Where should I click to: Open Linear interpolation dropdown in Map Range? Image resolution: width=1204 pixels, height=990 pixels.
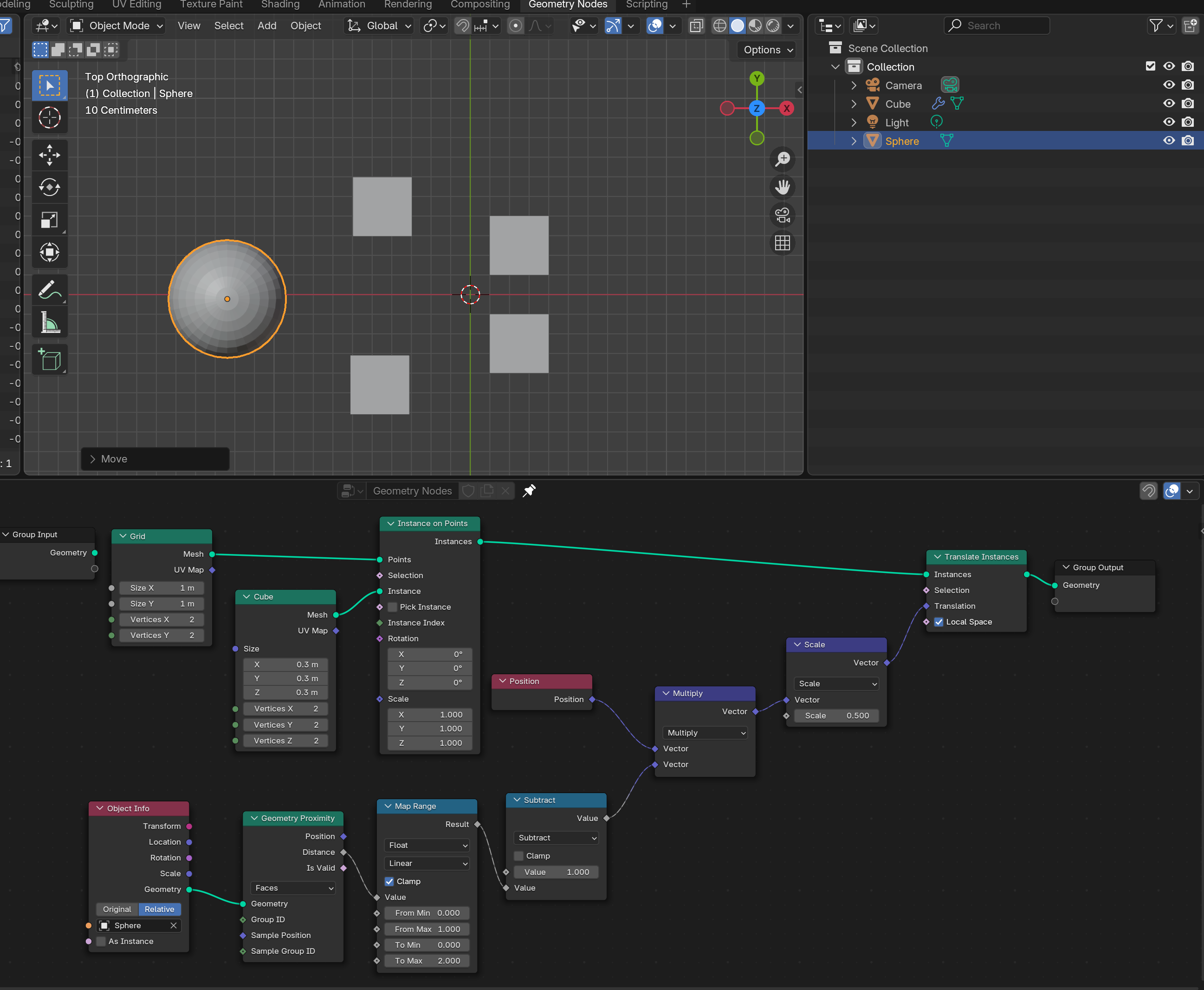point(427,863)
